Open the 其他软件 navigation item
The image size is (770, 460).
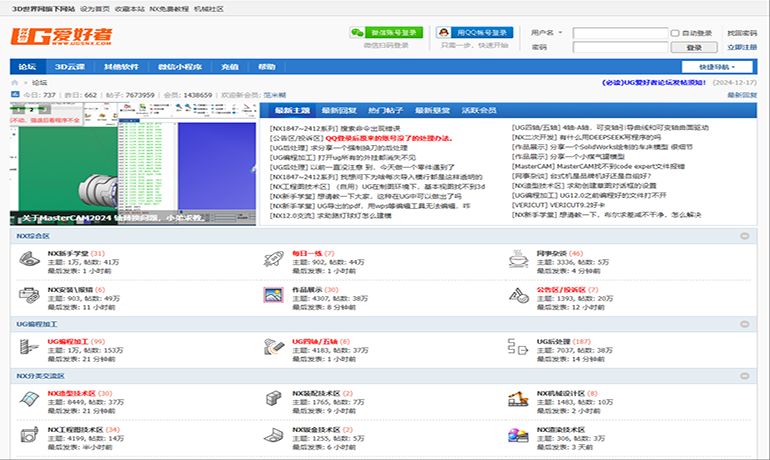click(121, 67)
